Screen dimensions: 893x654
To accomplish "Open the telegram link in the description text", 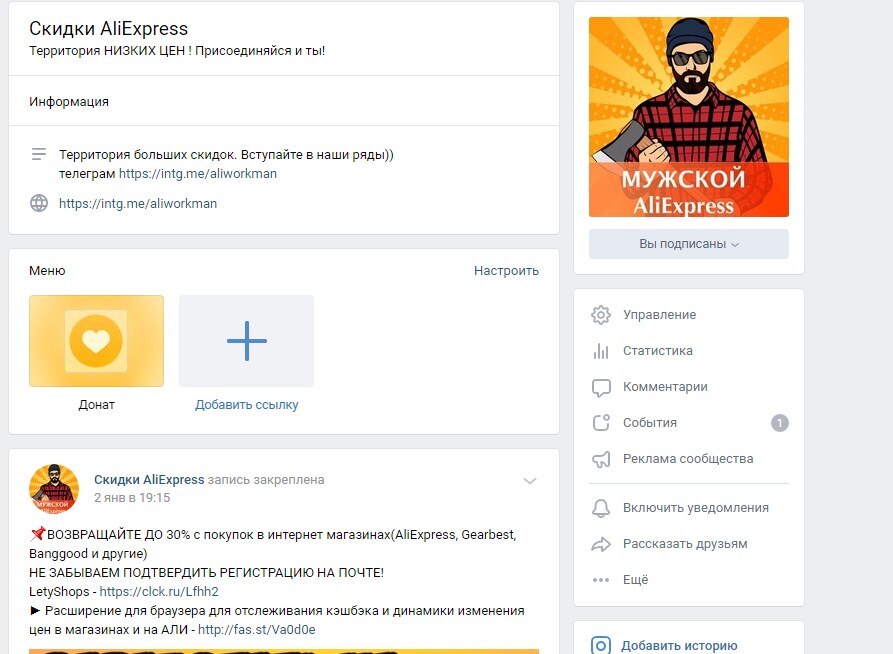I will coord(198,173).
